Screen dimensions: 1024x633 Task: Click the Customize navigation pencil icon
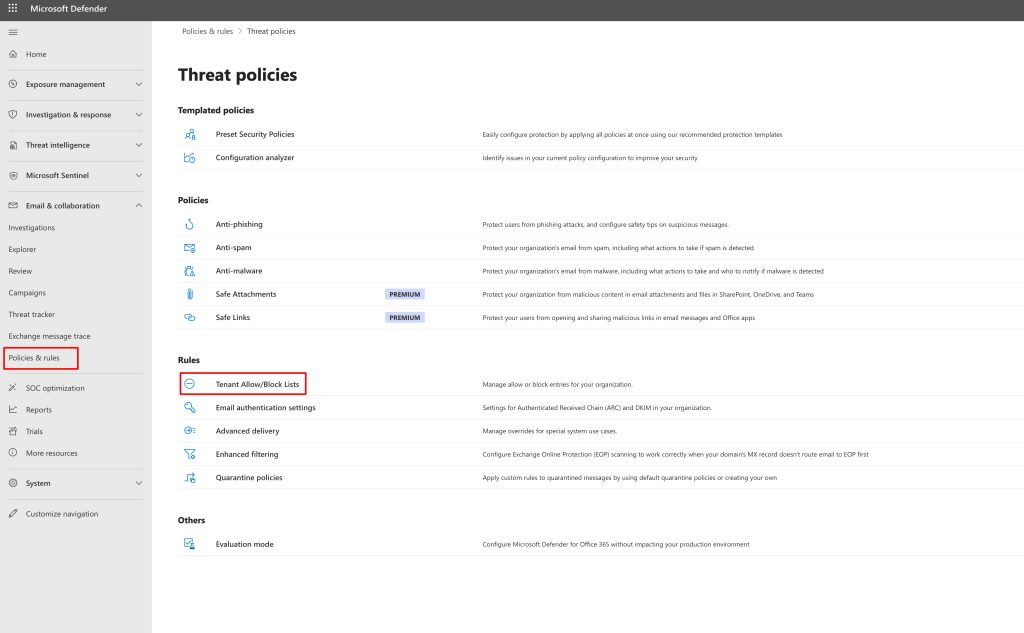pyautogui.click(x=13, y=513)
